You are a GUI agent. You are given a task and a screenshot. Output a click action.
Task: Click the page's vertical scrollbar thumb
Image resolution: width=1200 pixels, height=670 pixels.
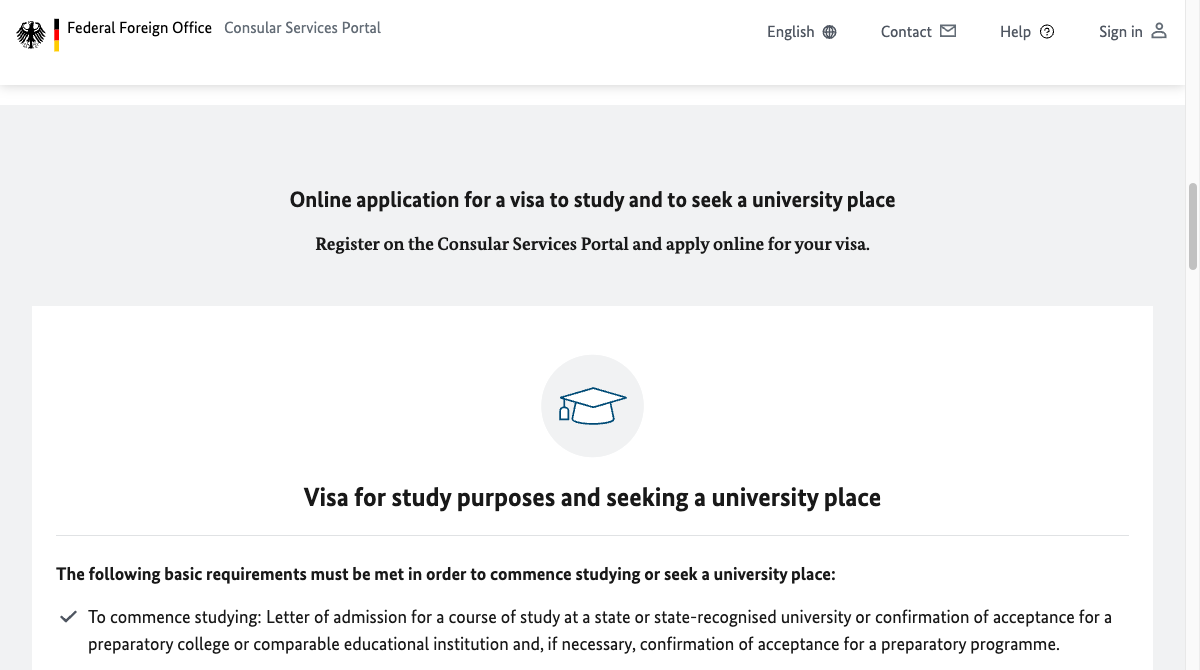1192,225
